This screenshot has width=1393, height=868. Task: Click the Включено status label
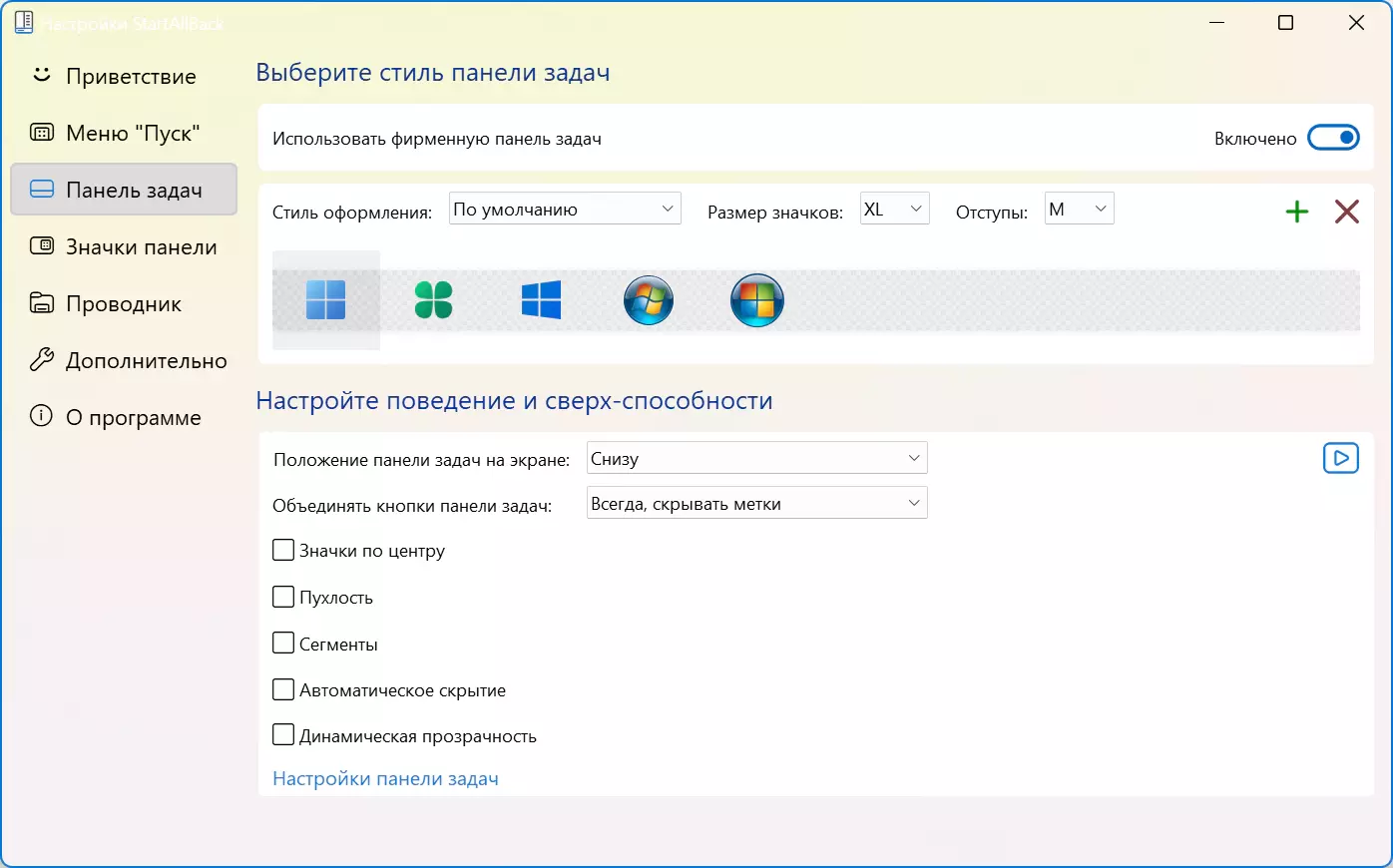point(1255,139)
